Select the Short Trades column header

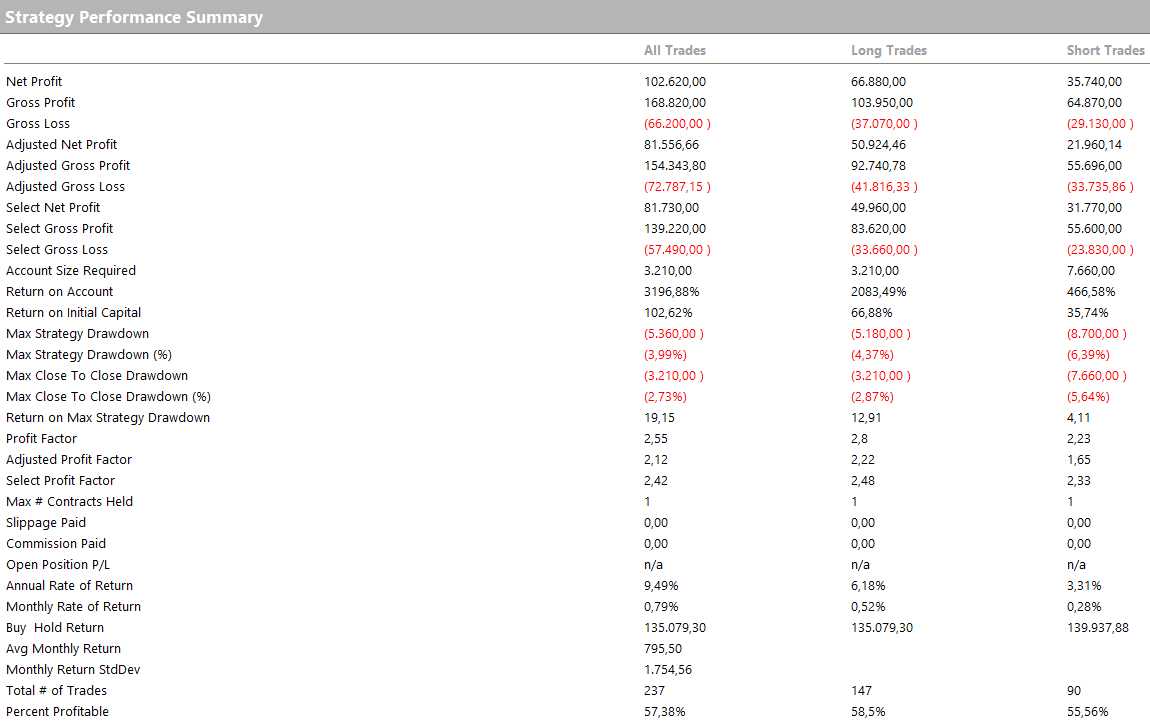[1105, 50]
